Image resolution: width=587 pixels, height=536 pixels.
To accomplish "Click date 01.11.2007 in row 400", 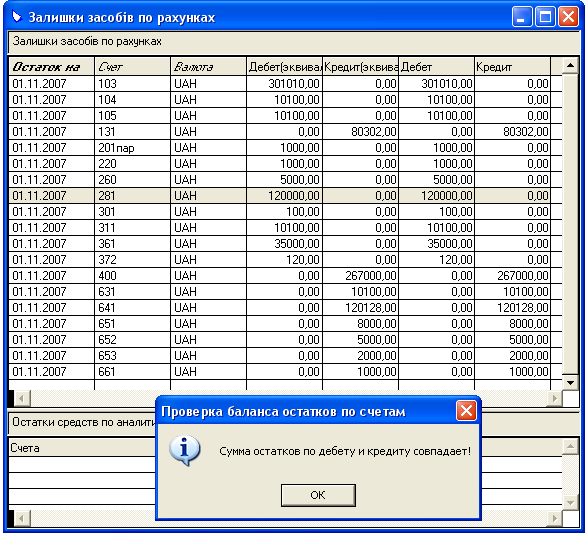I will point(52,276).
